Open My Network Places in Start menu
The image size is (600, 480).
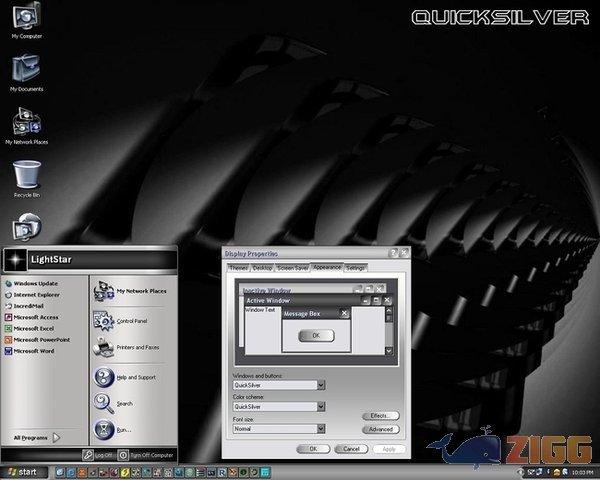coord(130,291)
